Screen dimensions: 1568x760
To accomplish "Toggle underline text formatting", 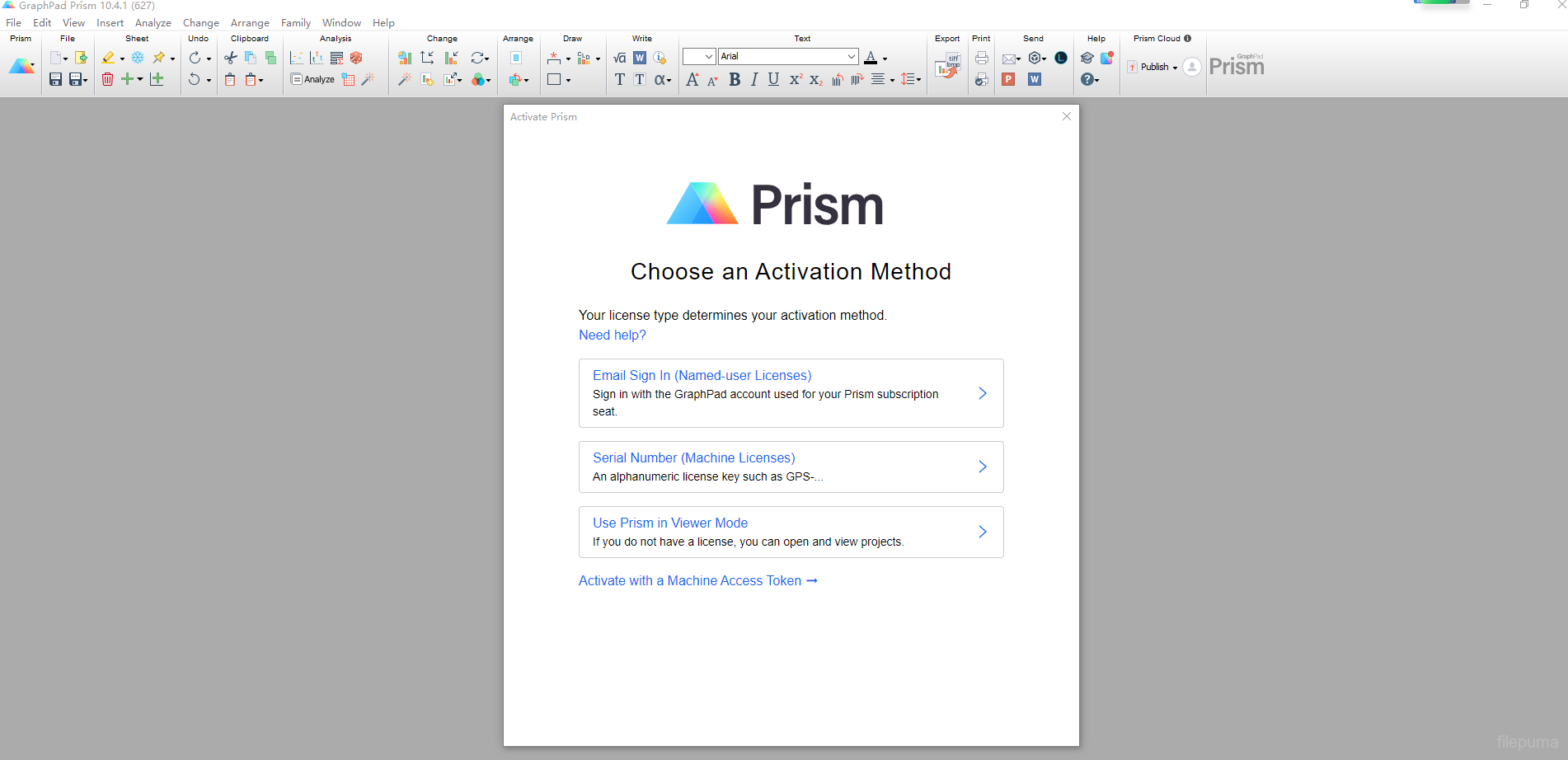I will pos(772,79).
